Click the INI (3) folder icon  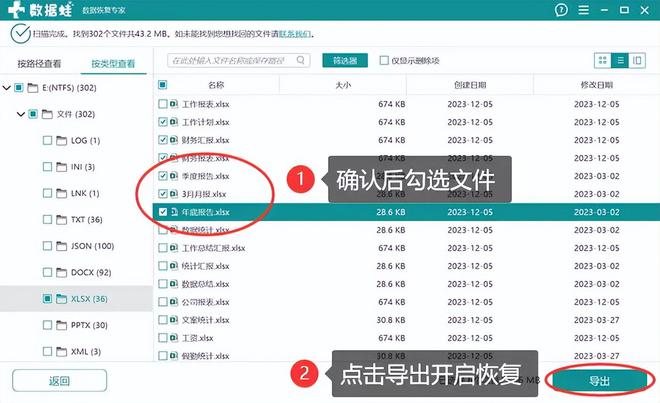pos(61,167)
